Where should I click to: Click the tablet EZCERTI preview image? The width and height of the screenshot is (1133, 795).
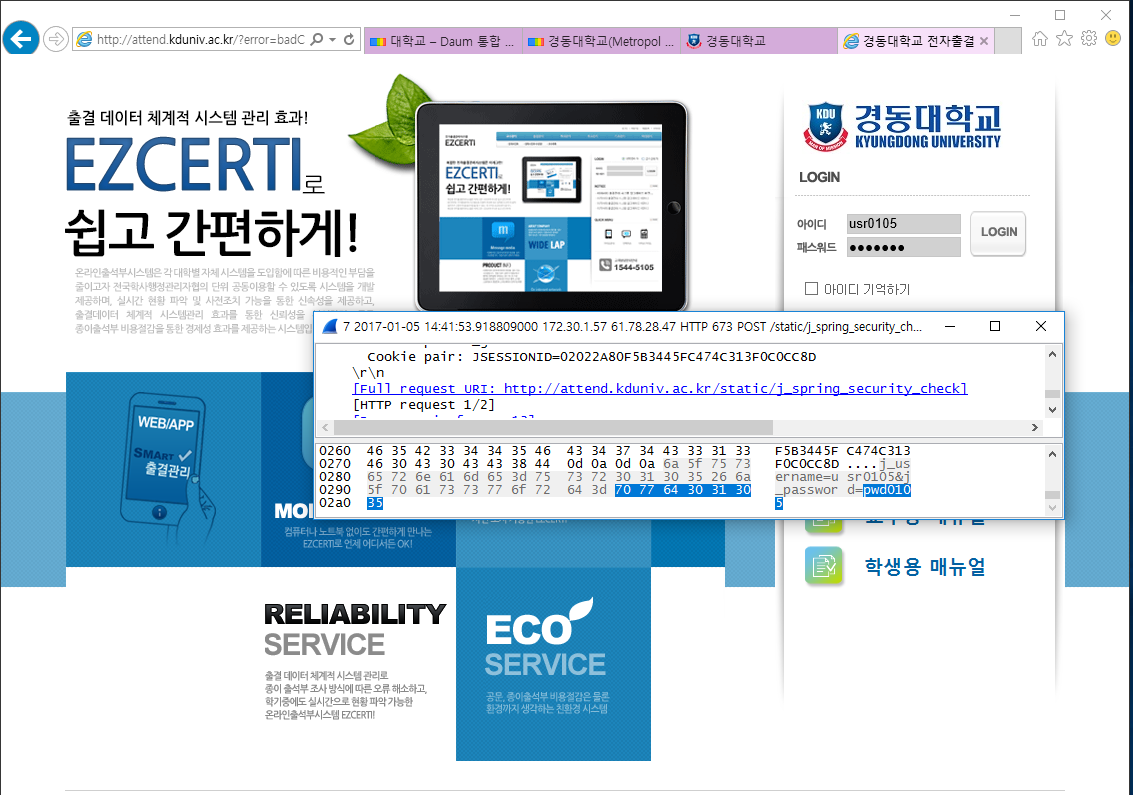(551, 207)
